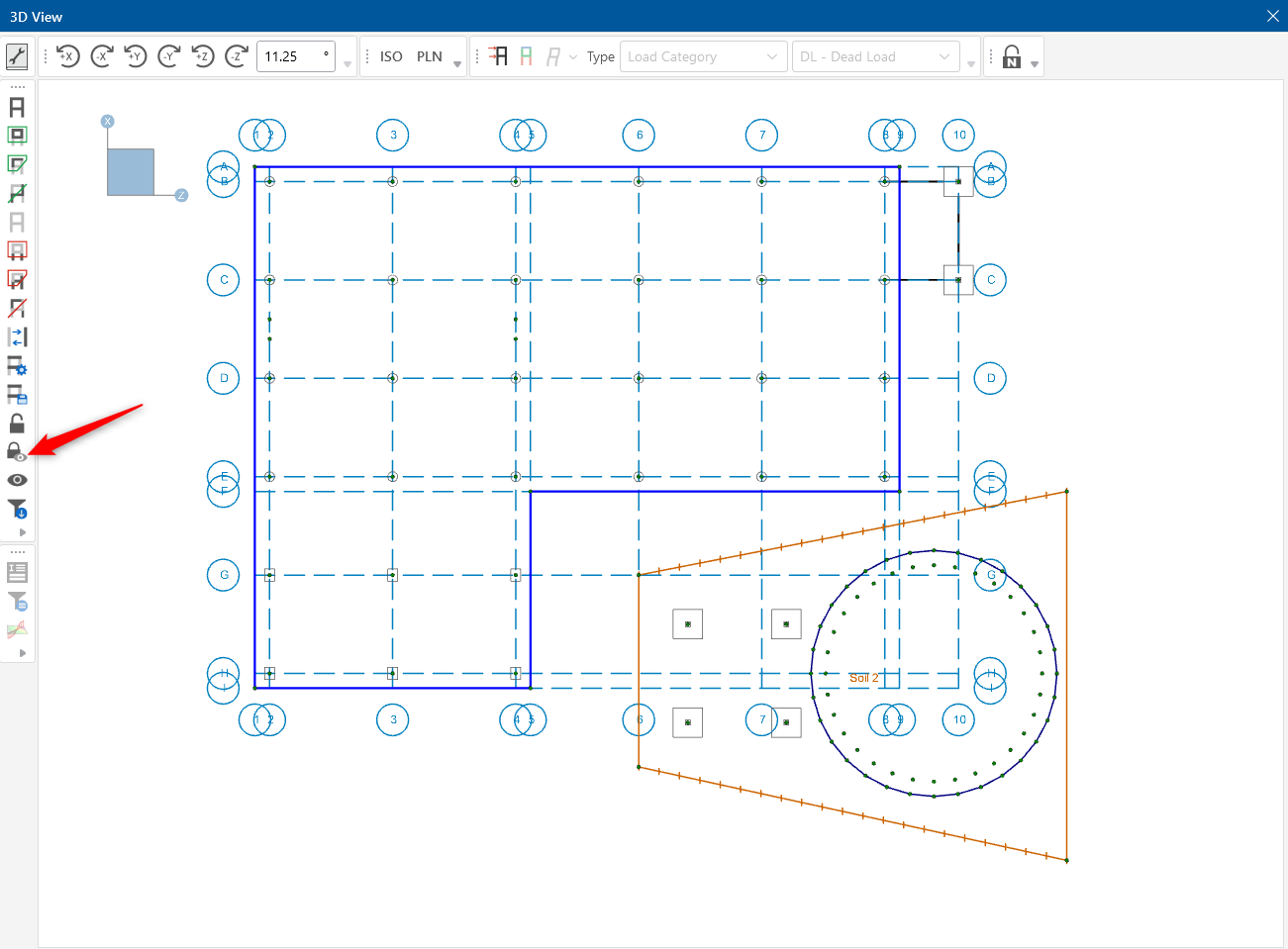
Task: Toggle the lock with eye icon
Action: tap(17, 452)
